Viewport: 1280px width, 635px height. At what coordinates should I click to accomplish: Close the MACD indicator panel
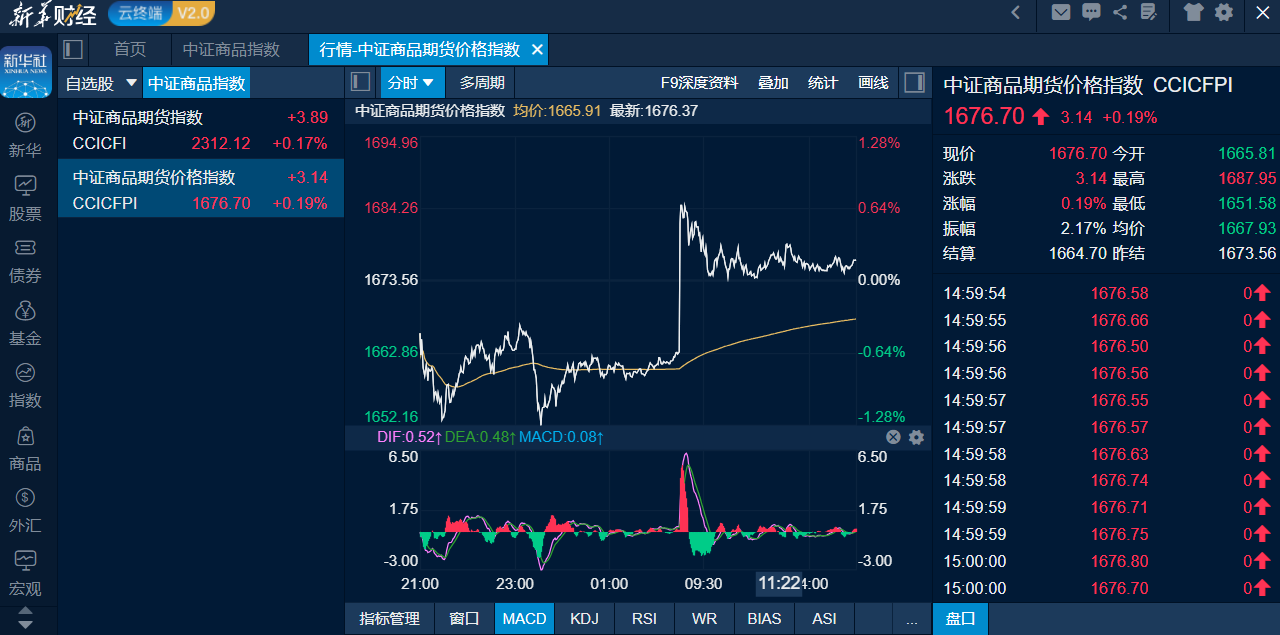coord(893,437)
